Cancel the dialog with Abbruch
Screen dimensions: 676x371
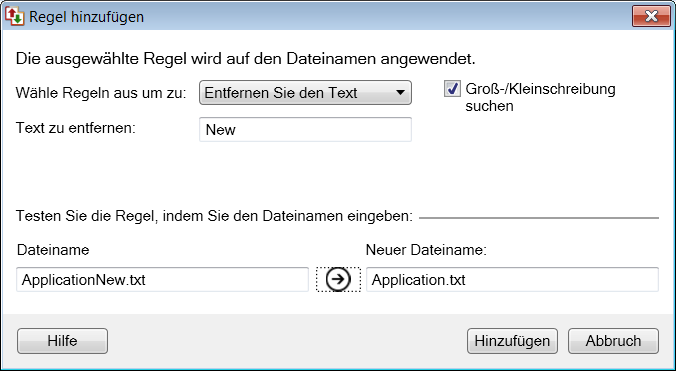[613, 341]
